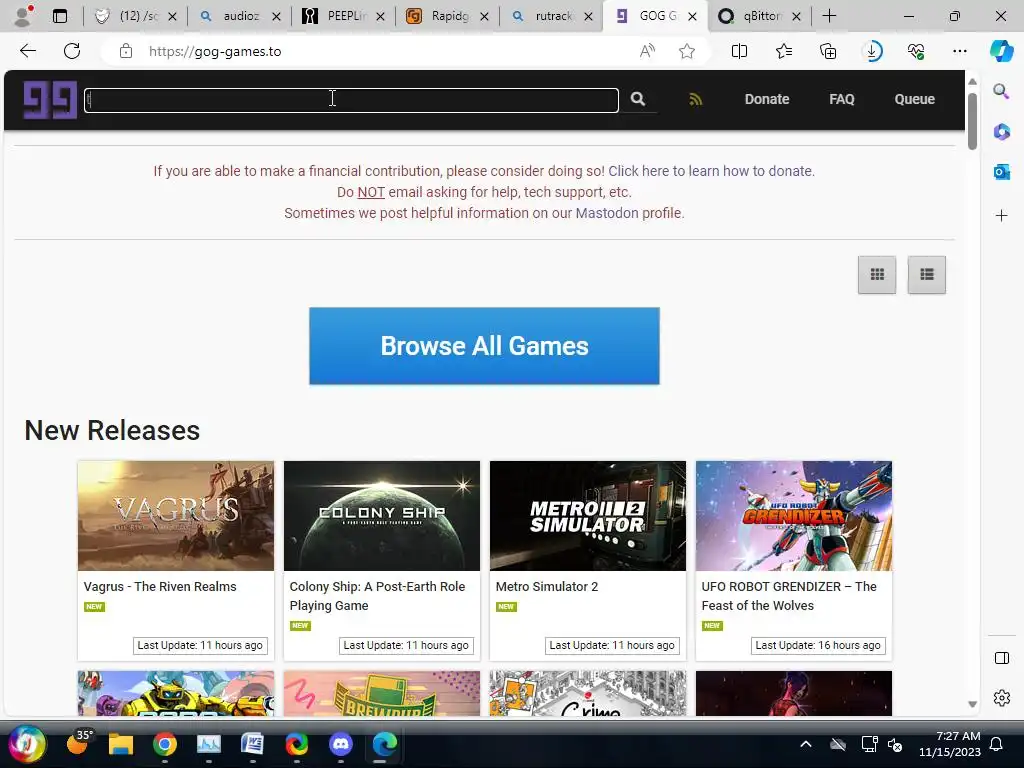Add this page to favorites star
This screenshot has width=1024, height=768.
(x=686, y=51)
